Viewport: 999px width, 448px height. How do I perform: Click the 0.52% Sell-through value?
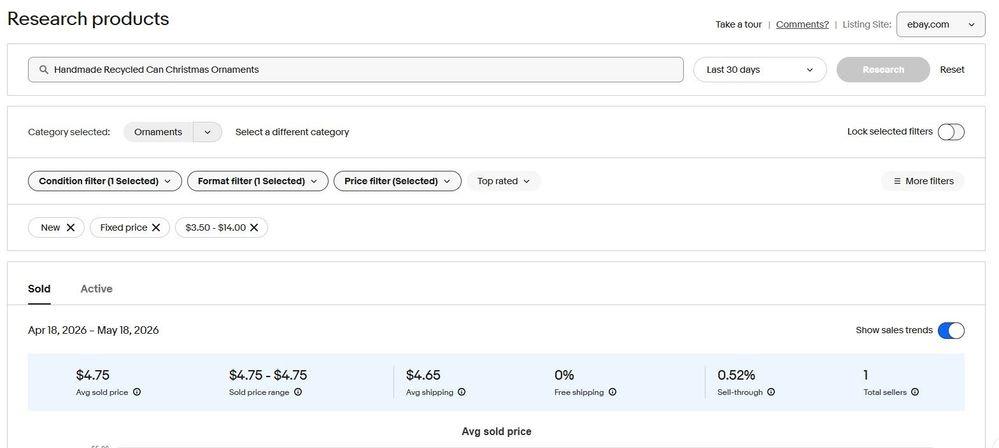point(737,375)
